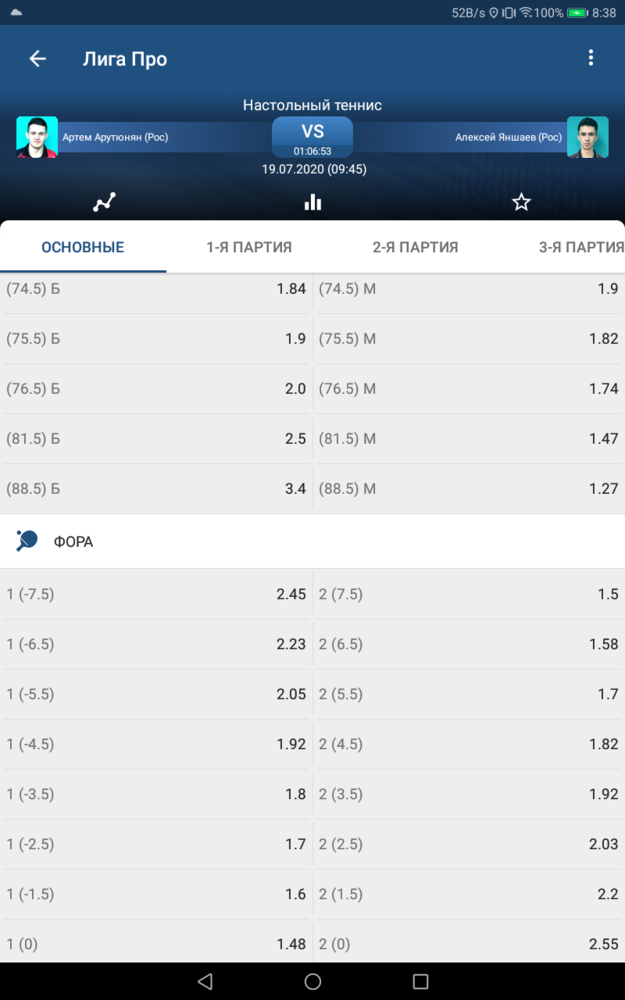Screen dimensions: 625x1000
Task: Pick total (88.5) М odds 1.27
Action: pos(469,489)
